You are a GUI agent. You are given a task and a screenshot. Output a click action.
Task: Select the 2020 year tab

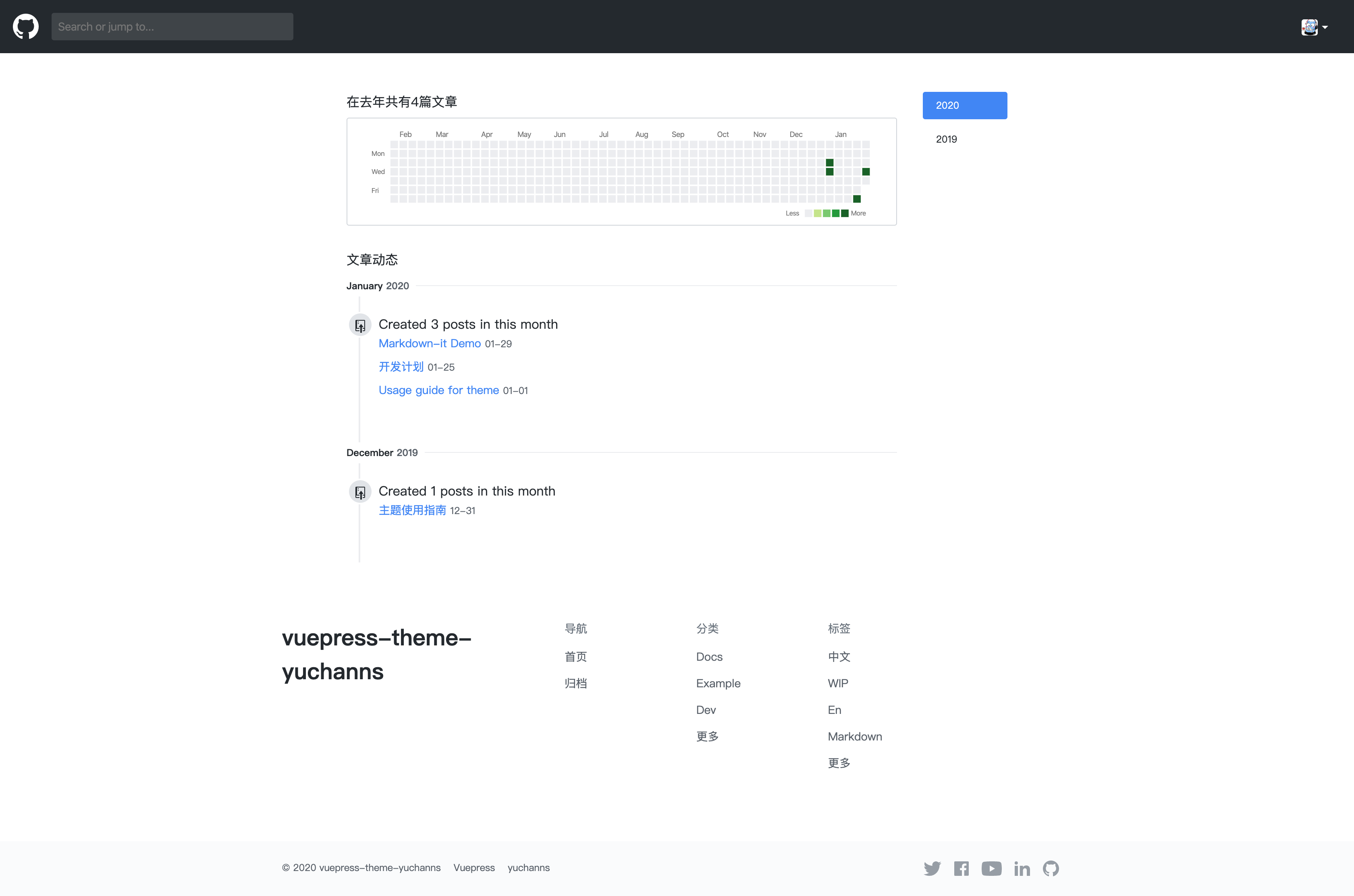coord(964,105)
